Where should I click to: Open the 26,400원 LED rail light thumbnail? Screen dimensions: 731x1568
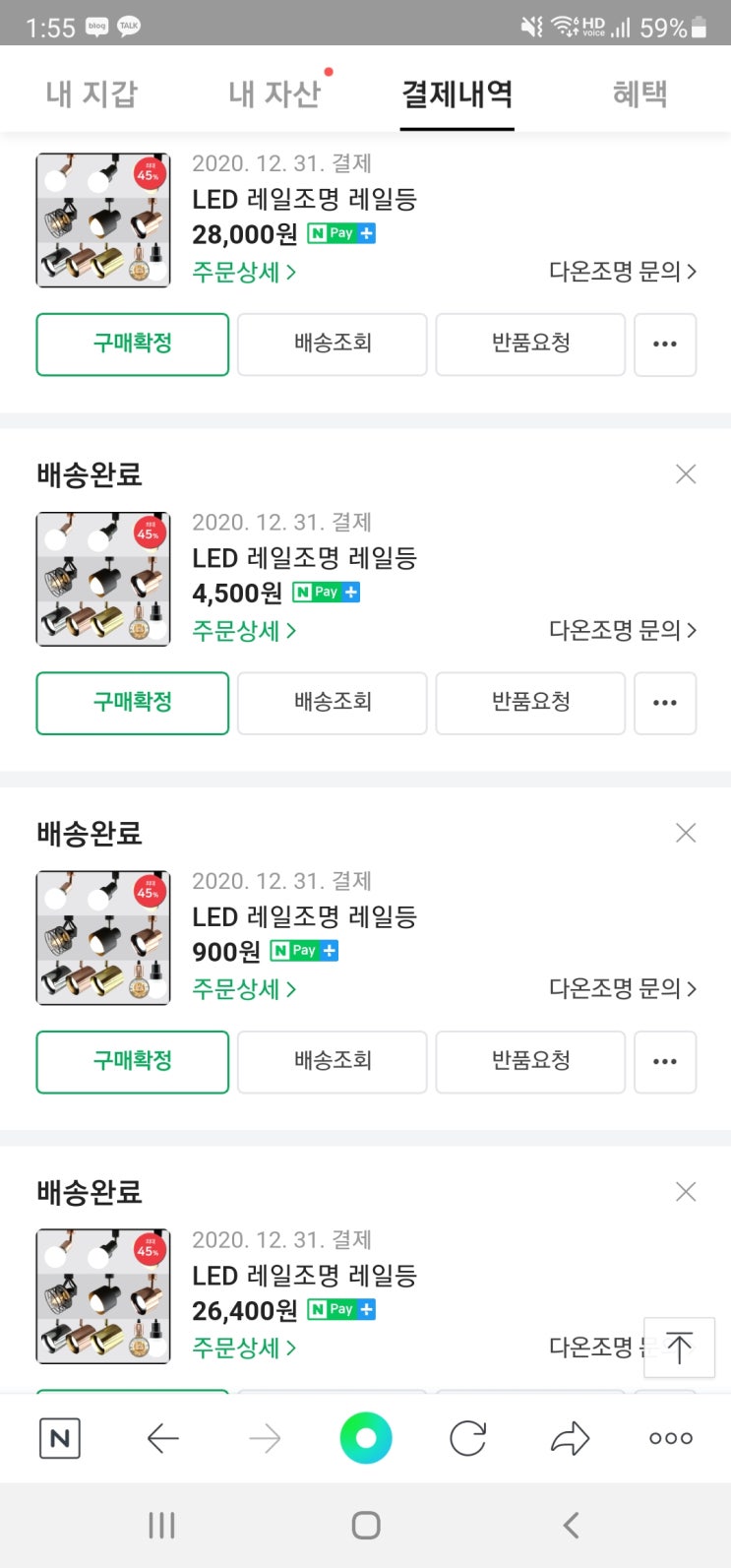click(x=103, y=1296)
